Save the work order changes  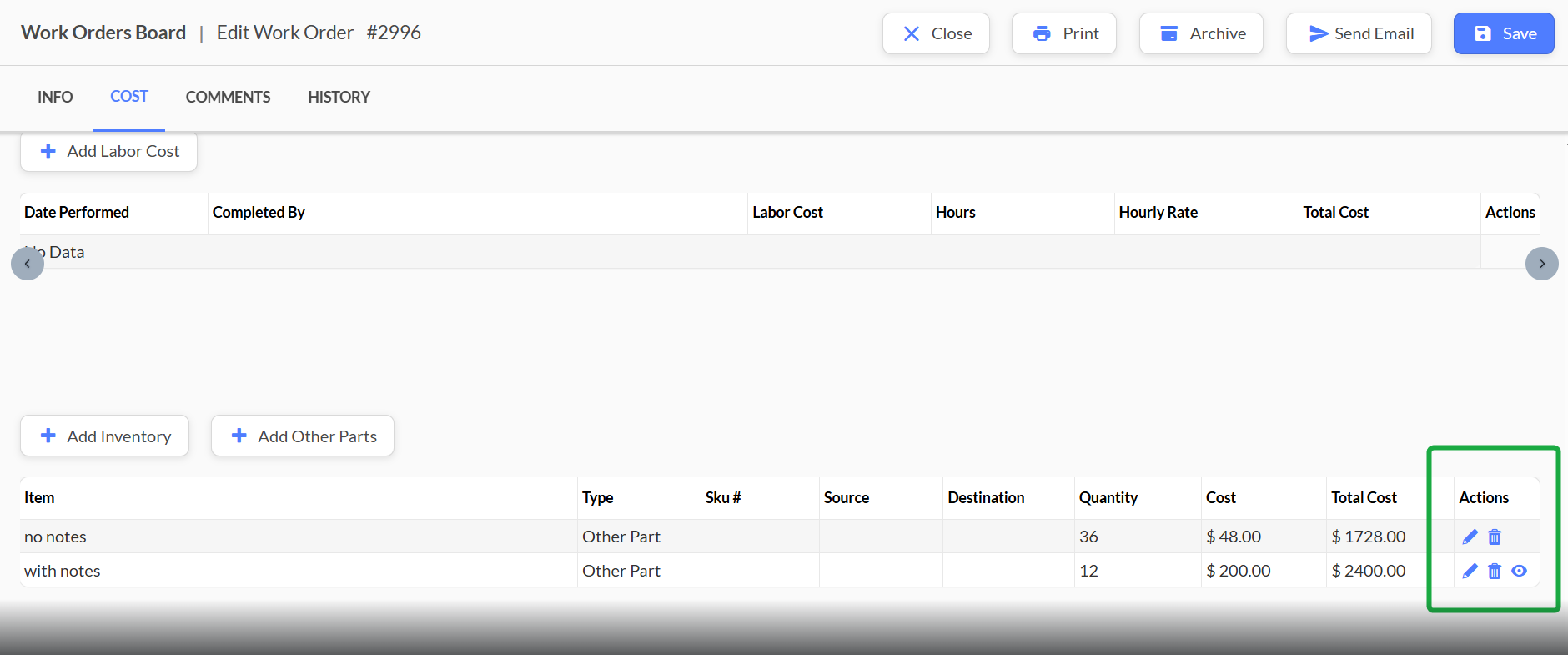pyautogui.click(x=1504, y=33)
